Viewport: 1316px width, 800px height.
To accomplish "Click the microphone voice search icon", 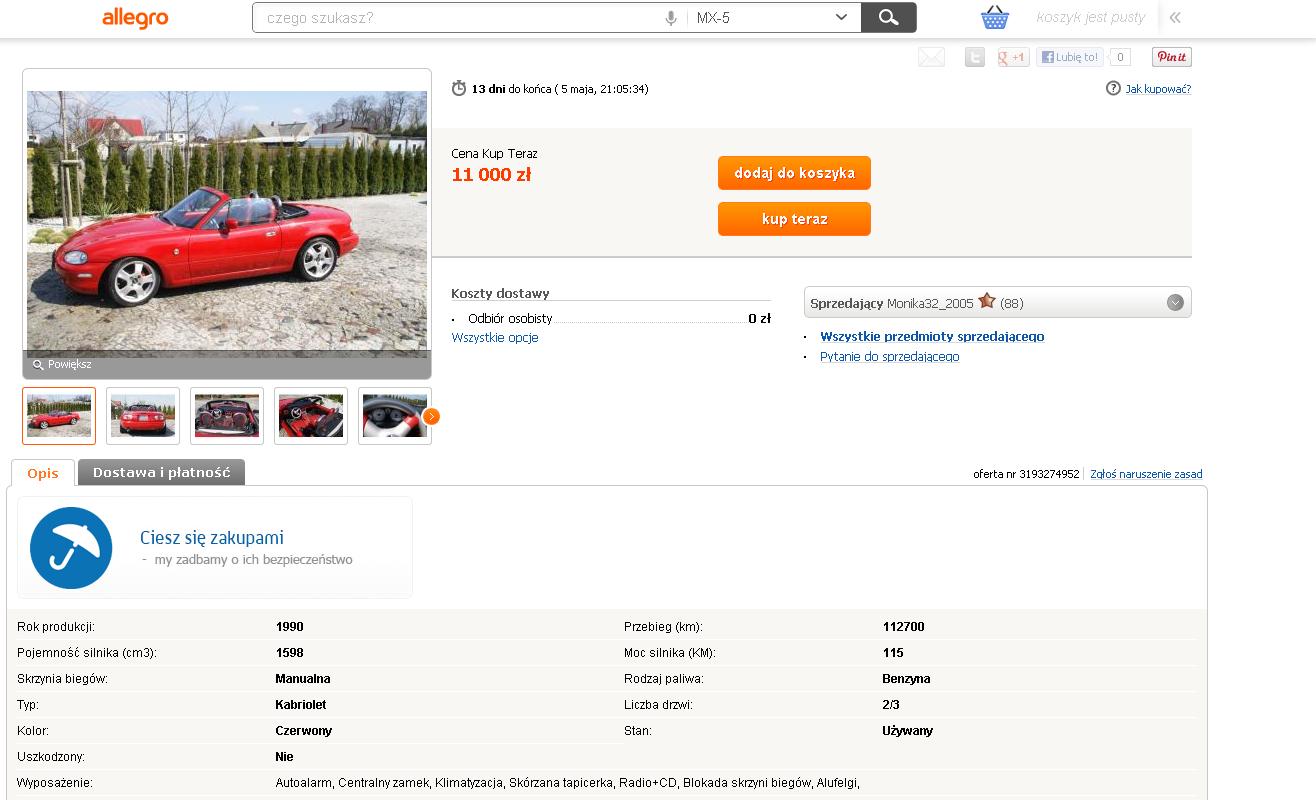I will 671,18.
